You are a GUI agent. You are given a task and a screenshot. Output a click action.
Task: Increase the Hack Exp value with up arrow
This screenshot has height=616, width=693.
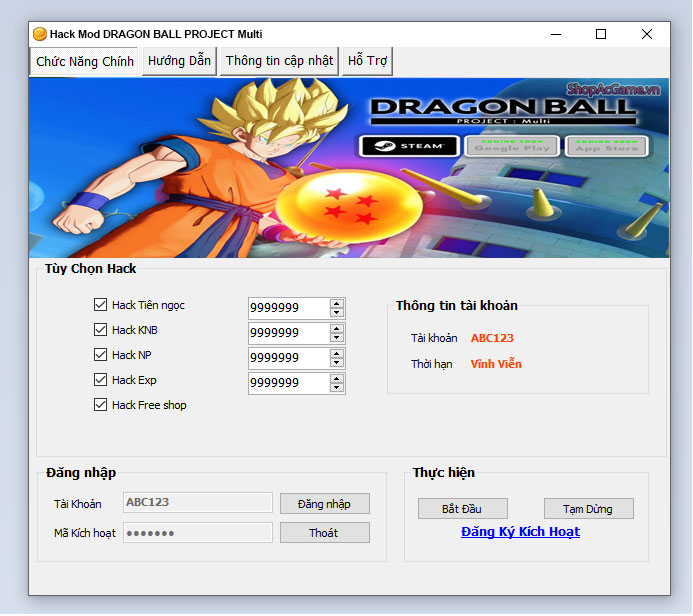(337, 379)
